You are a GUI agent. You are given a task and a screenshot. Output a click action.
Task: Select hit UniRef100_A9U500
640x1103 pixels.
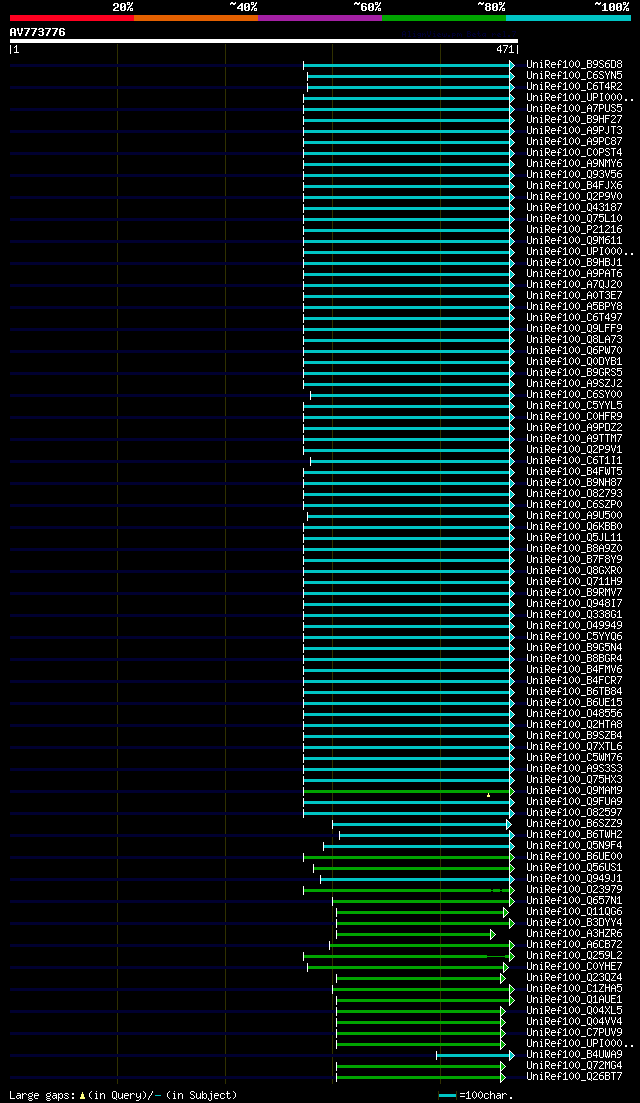click(x=574, y=516)
